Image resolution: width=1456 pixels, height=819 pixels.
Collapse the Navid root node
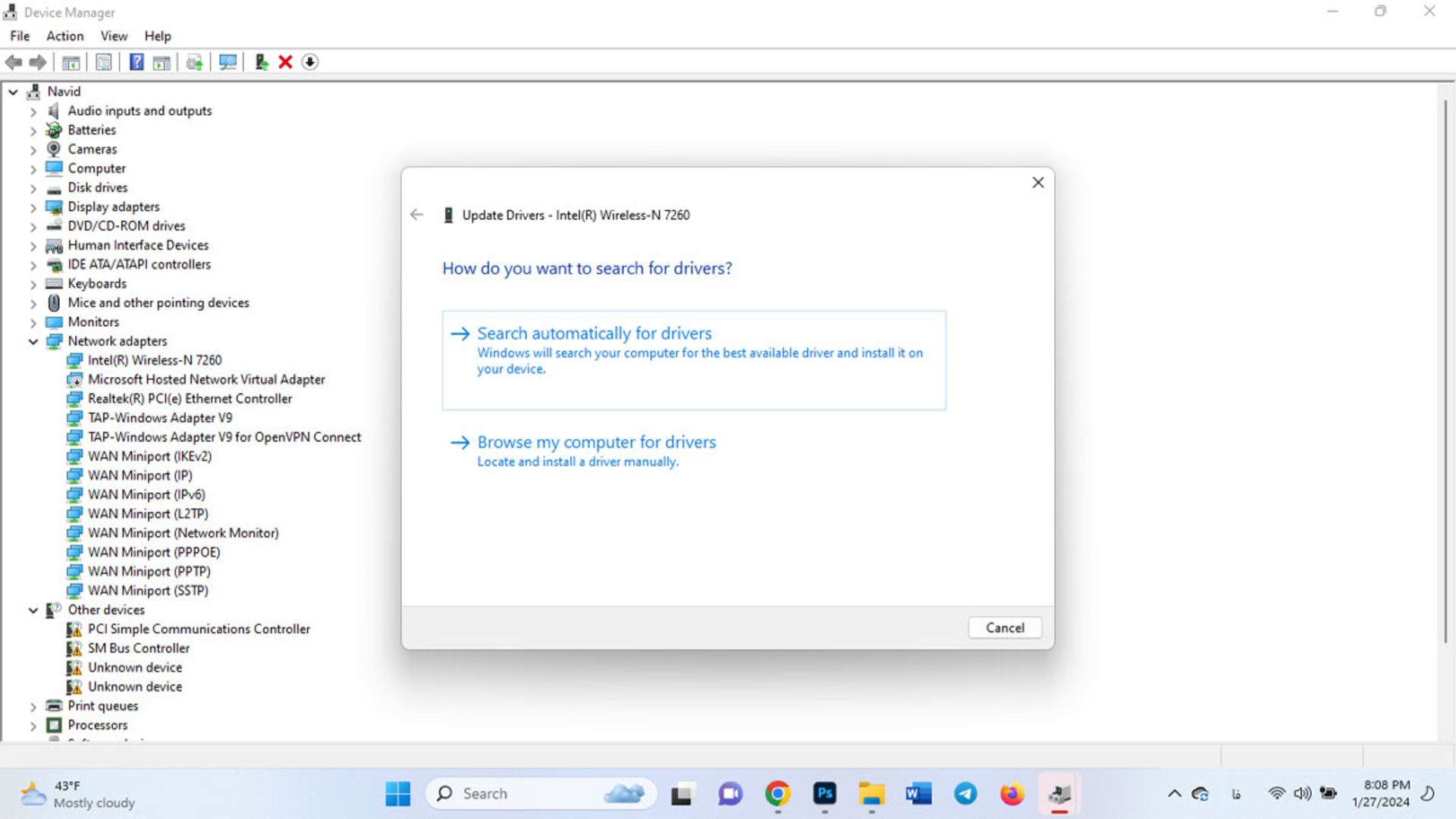point(13,92)
